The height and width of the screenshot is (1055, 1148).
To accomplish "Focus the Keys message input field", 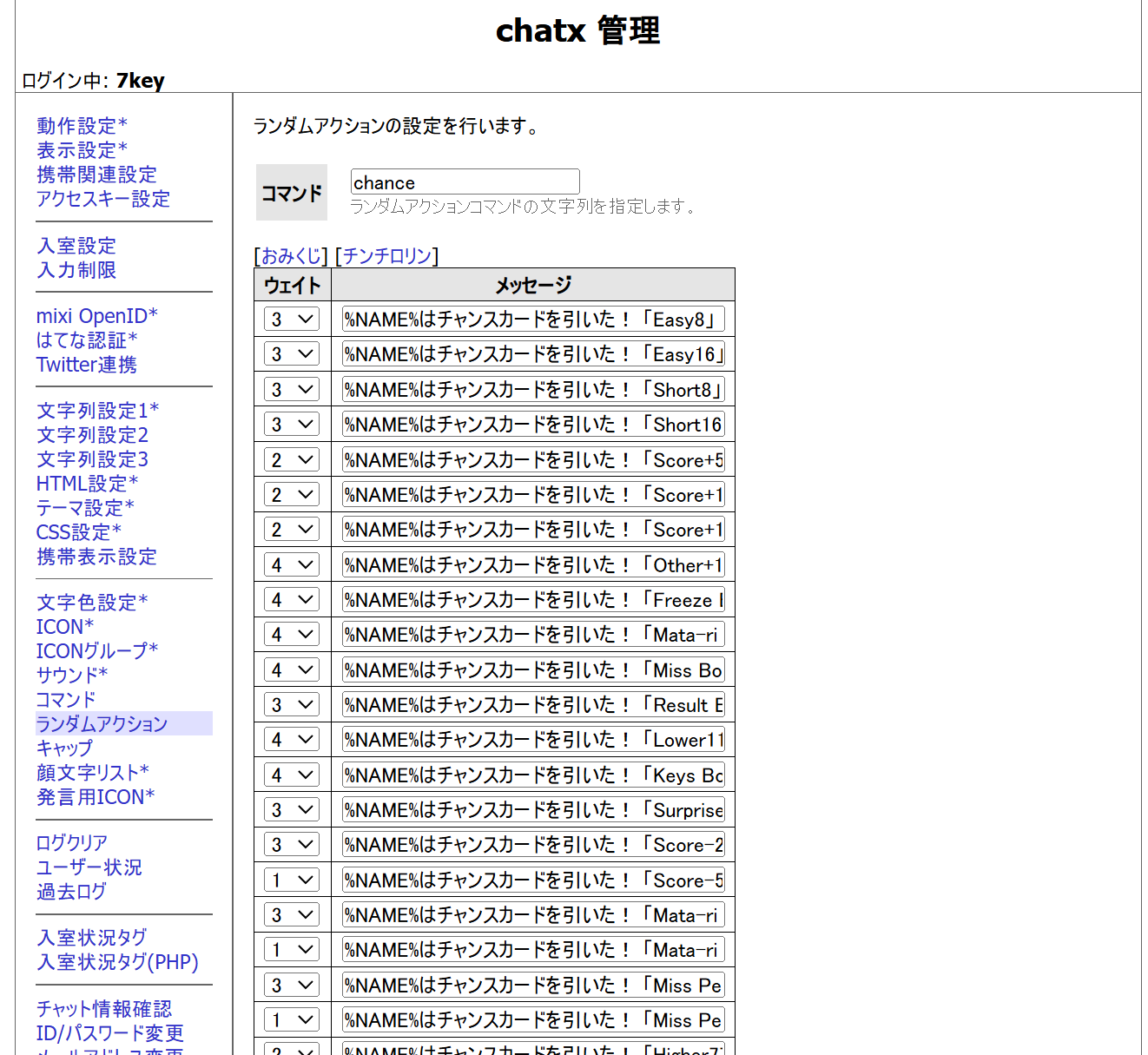I will point(533,775).
